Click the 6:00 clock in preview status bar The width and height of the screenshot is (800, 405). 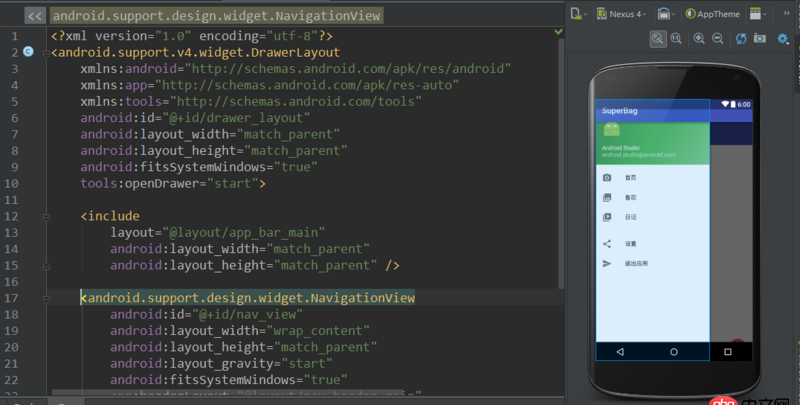(x=744, y=104)
